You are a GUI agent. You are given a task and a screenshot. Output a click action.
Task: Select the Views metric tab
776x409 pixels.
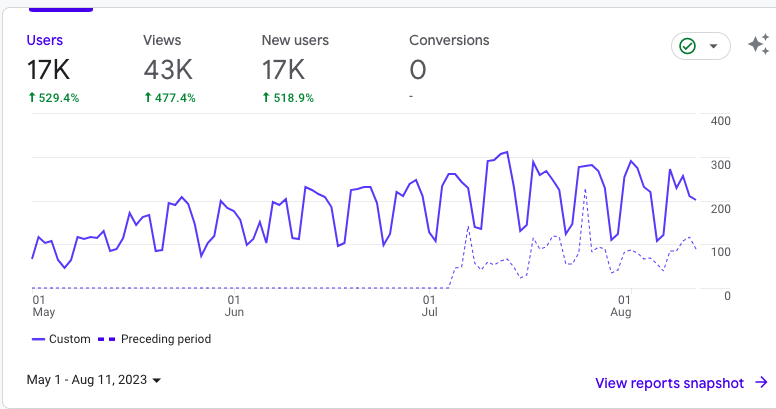coord(169,68)
